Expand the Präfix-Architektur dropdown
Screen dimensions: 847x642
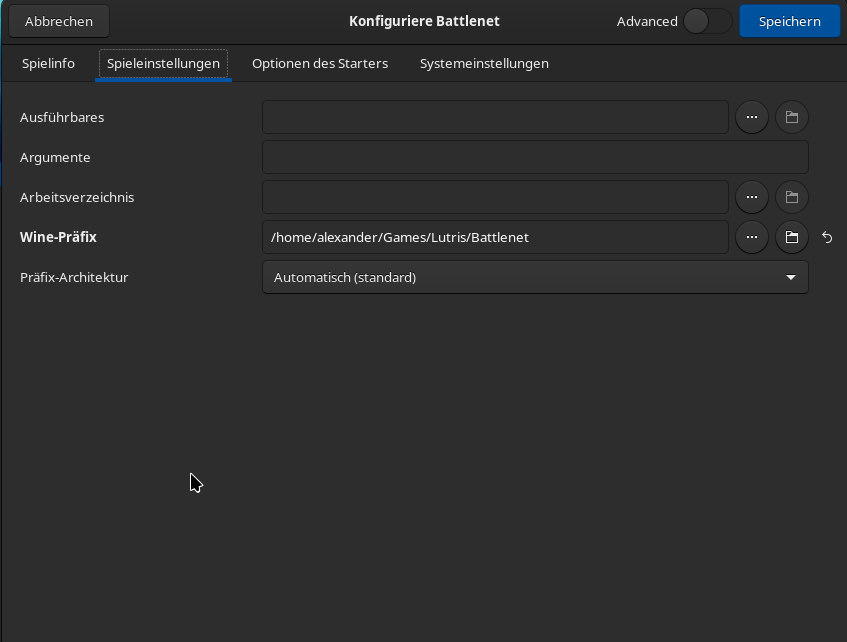(x=535, y=277)
